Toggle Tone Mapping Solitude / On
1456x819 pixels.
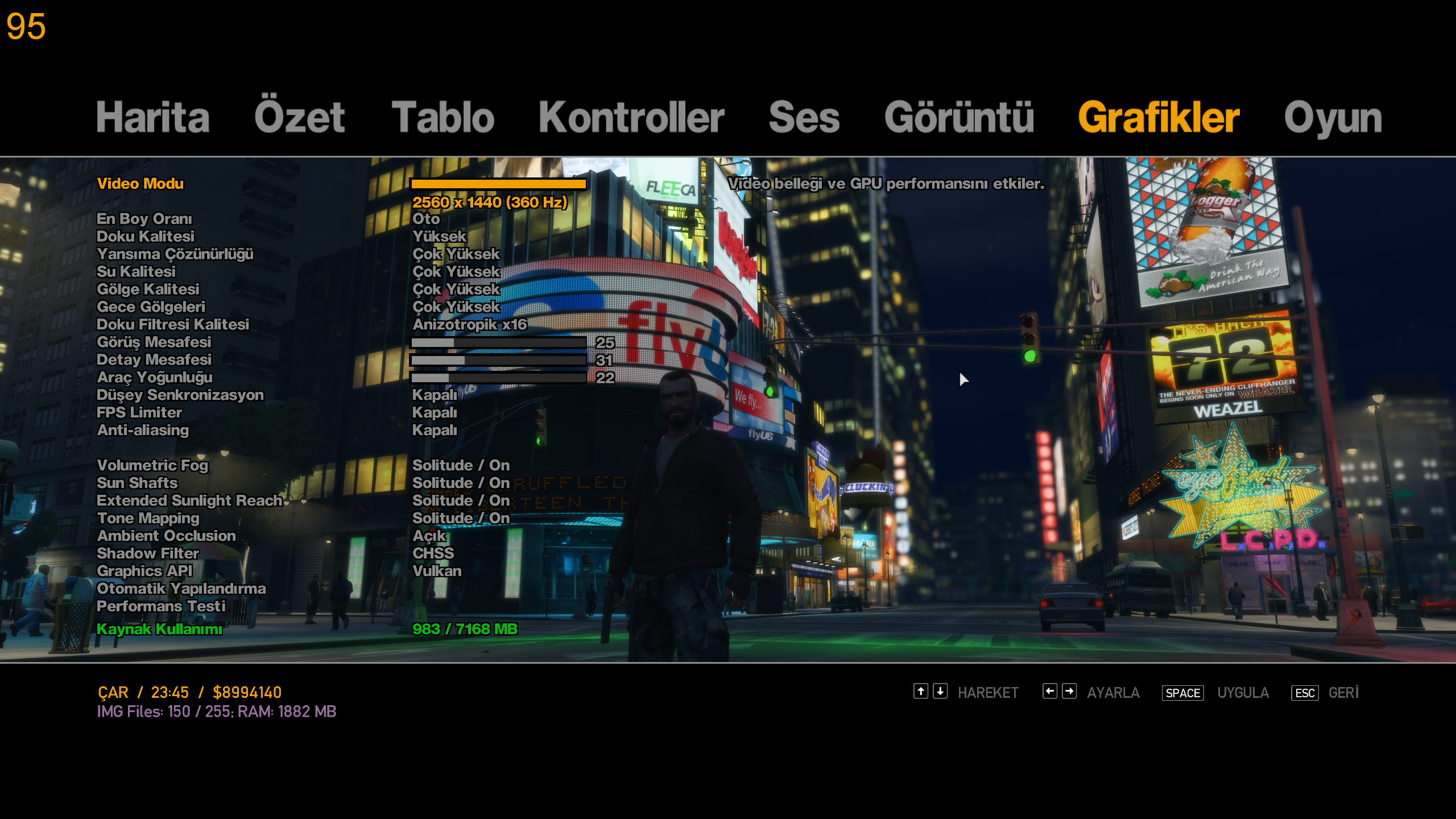(x=461, y=518)
